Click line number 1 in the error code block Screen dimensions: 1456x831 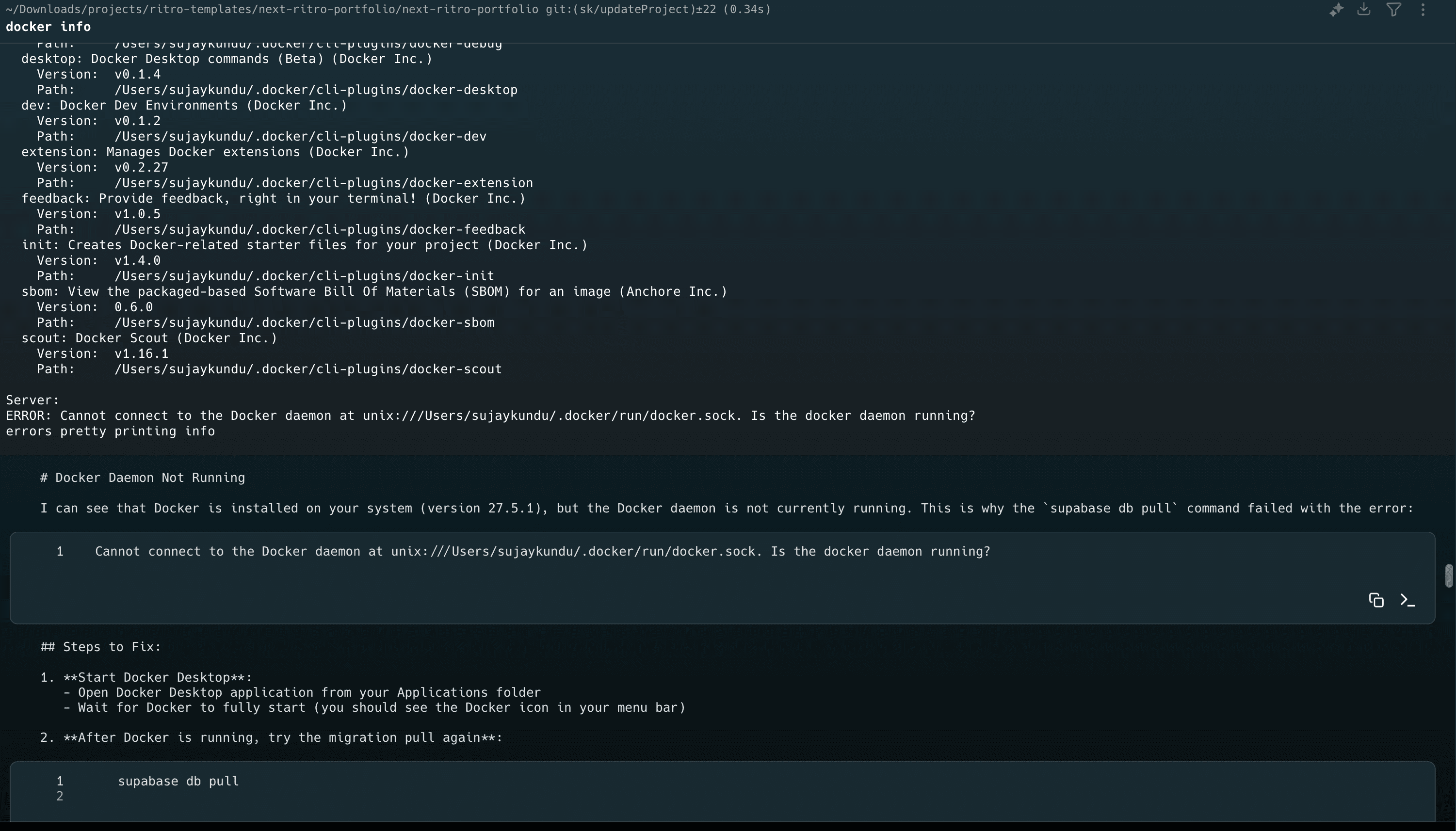click(x=60, y=551)
